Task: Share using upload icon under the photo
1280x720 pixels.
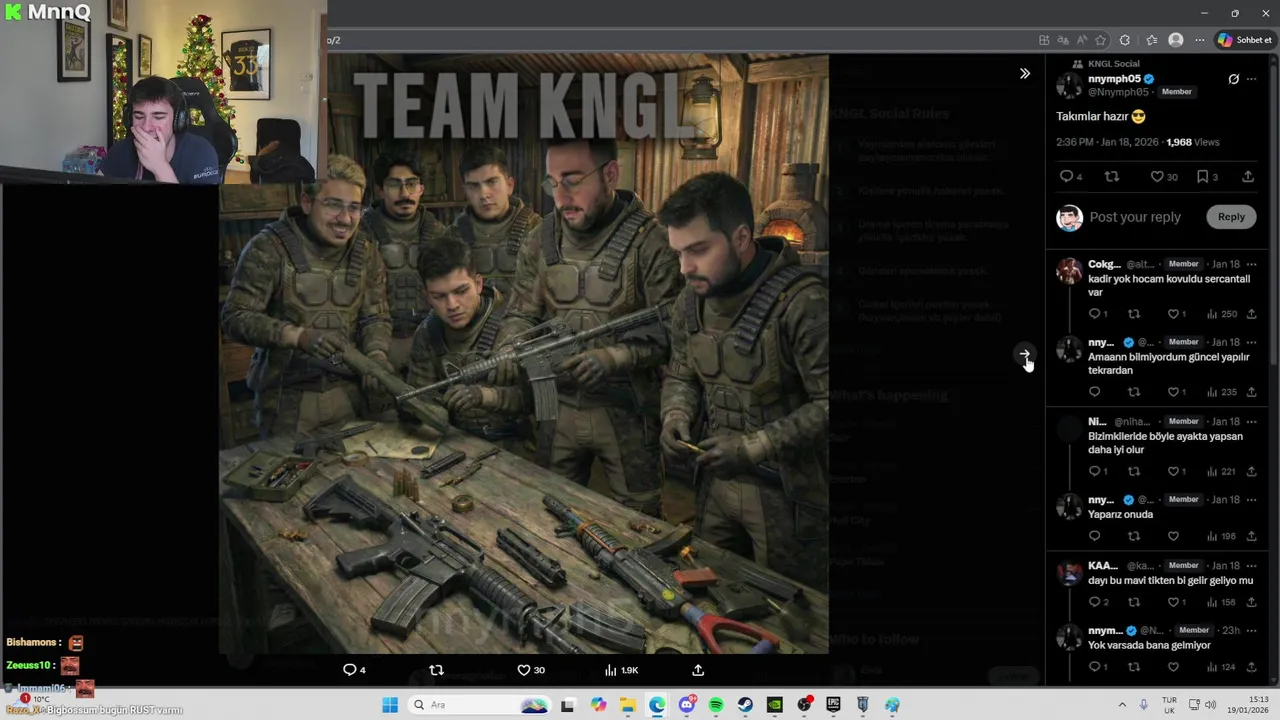Action: (698, 670)
